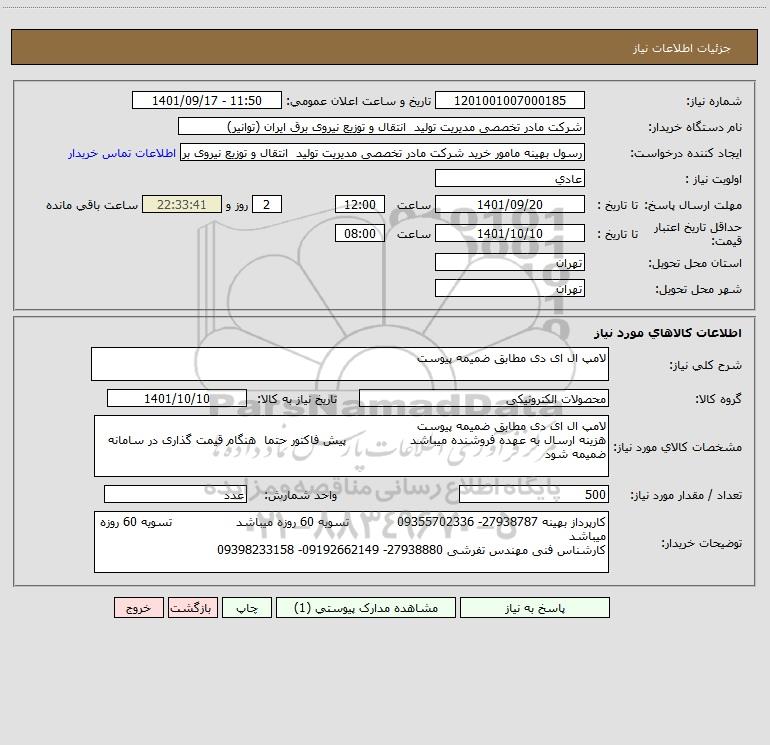Open اطلاعات تماس خریدار link
The image size is (770, 745).
(122, 153)
